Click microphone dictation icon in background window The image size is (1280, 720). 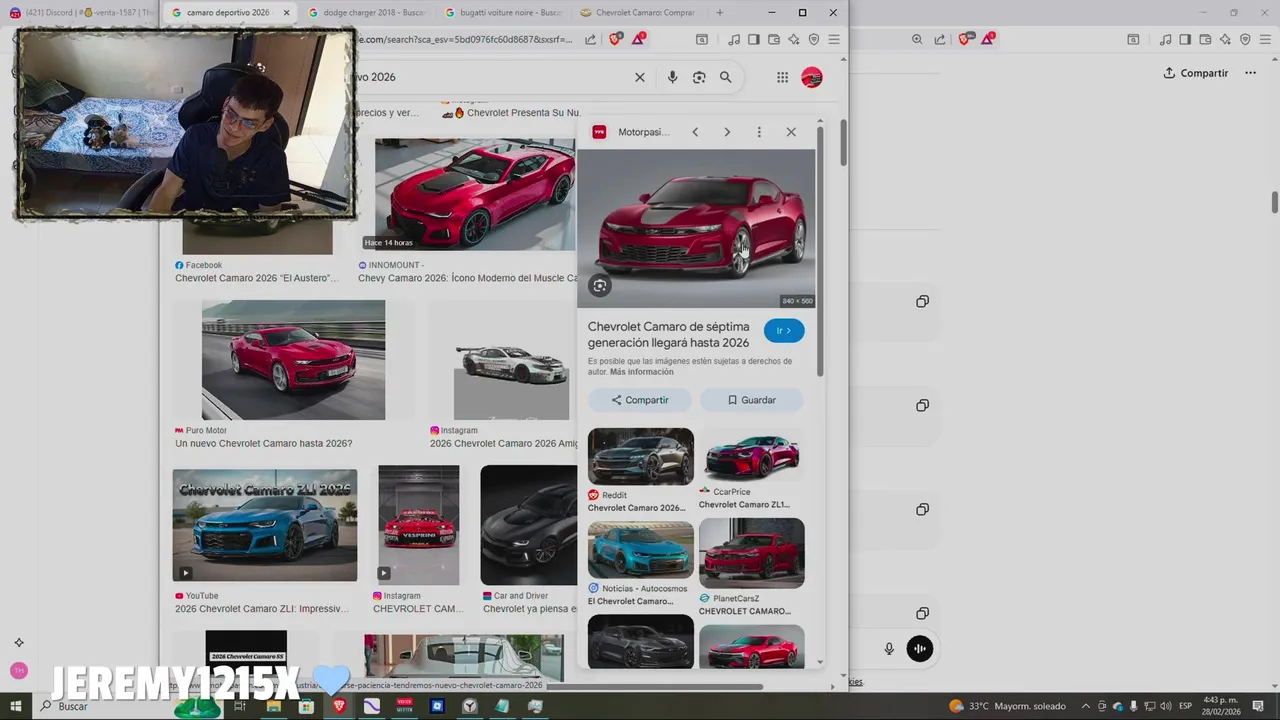[889, 649]
